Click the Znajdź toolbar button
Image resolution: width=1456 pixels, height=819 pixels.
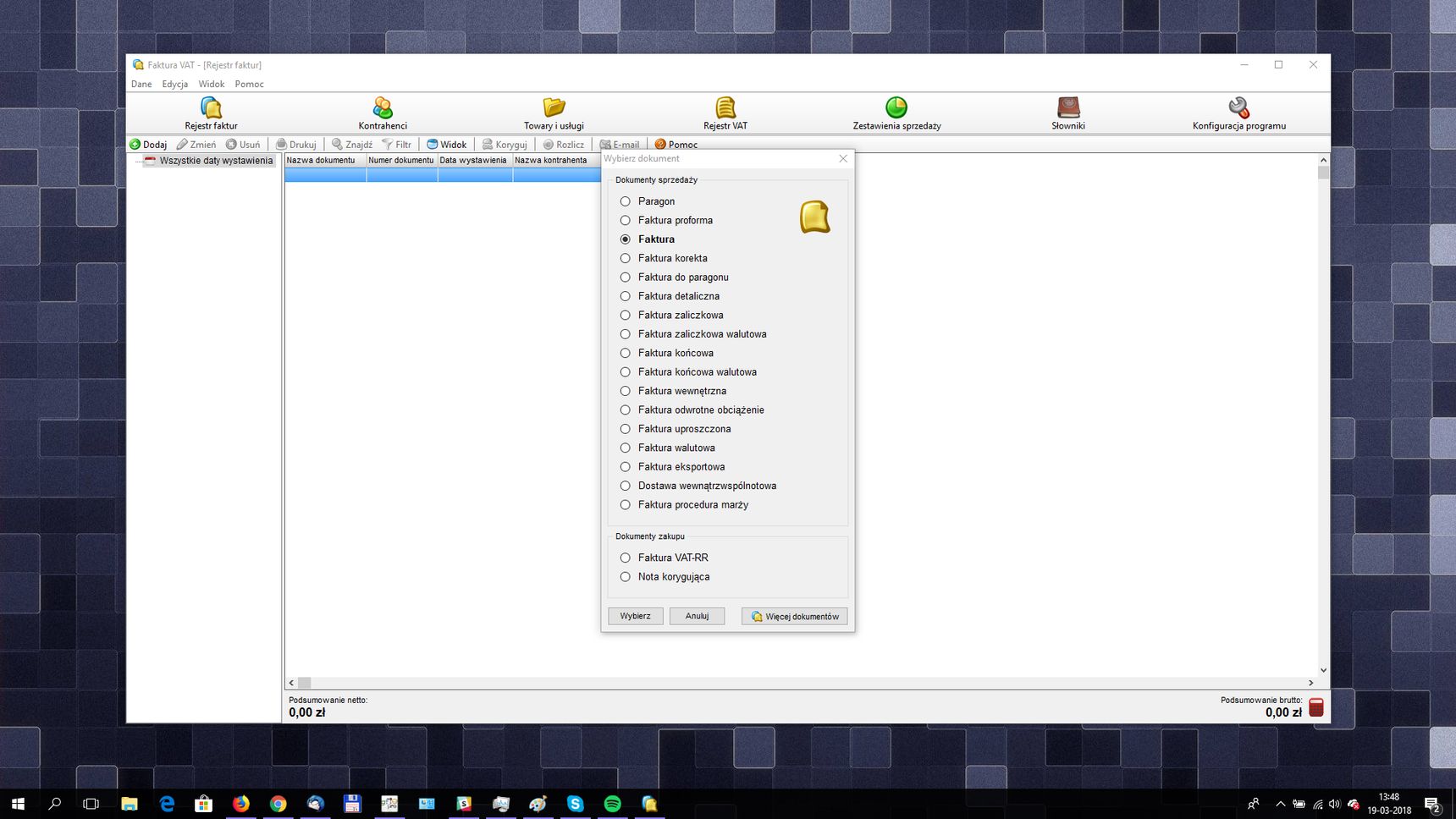point(352,145)
